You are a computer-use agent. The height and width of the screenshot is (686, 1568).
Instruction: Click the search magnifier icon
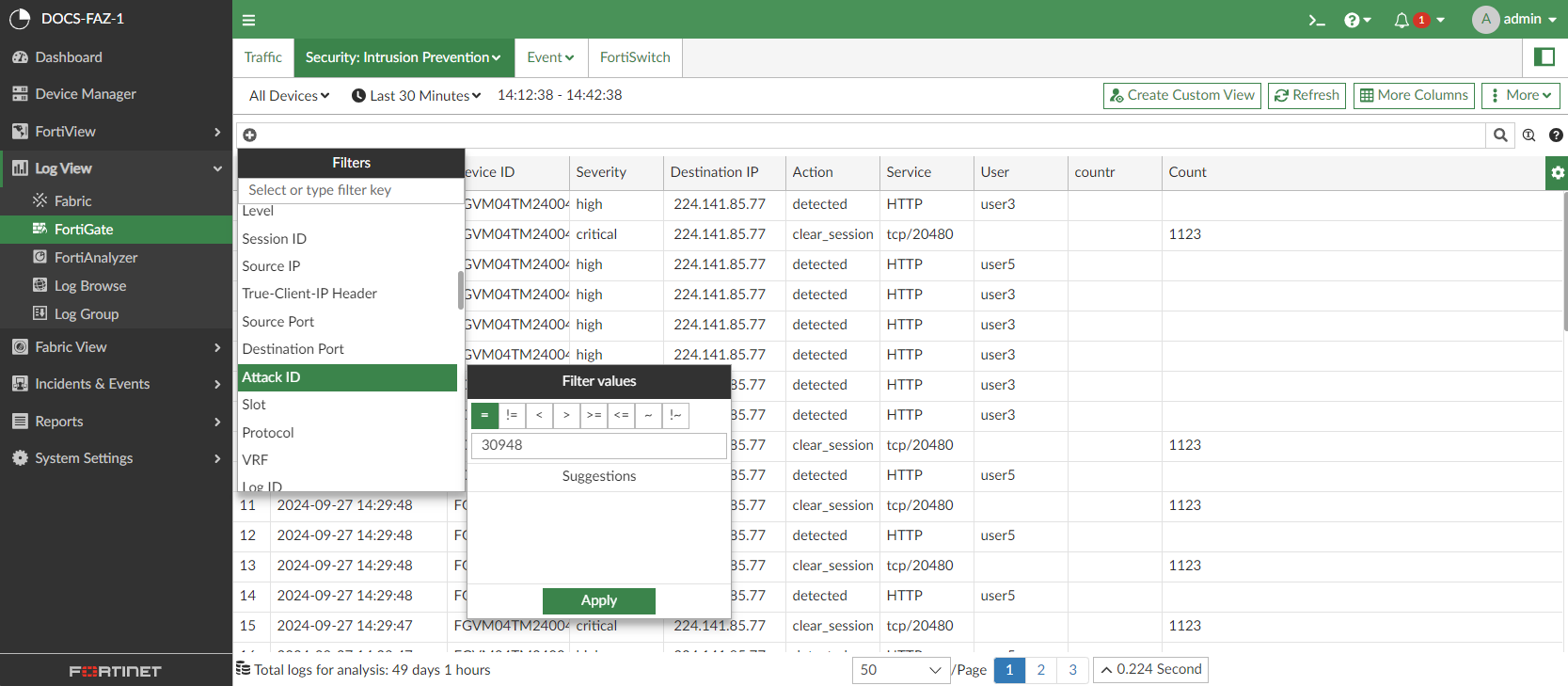pyautogui.click(x=1500, y=136)
